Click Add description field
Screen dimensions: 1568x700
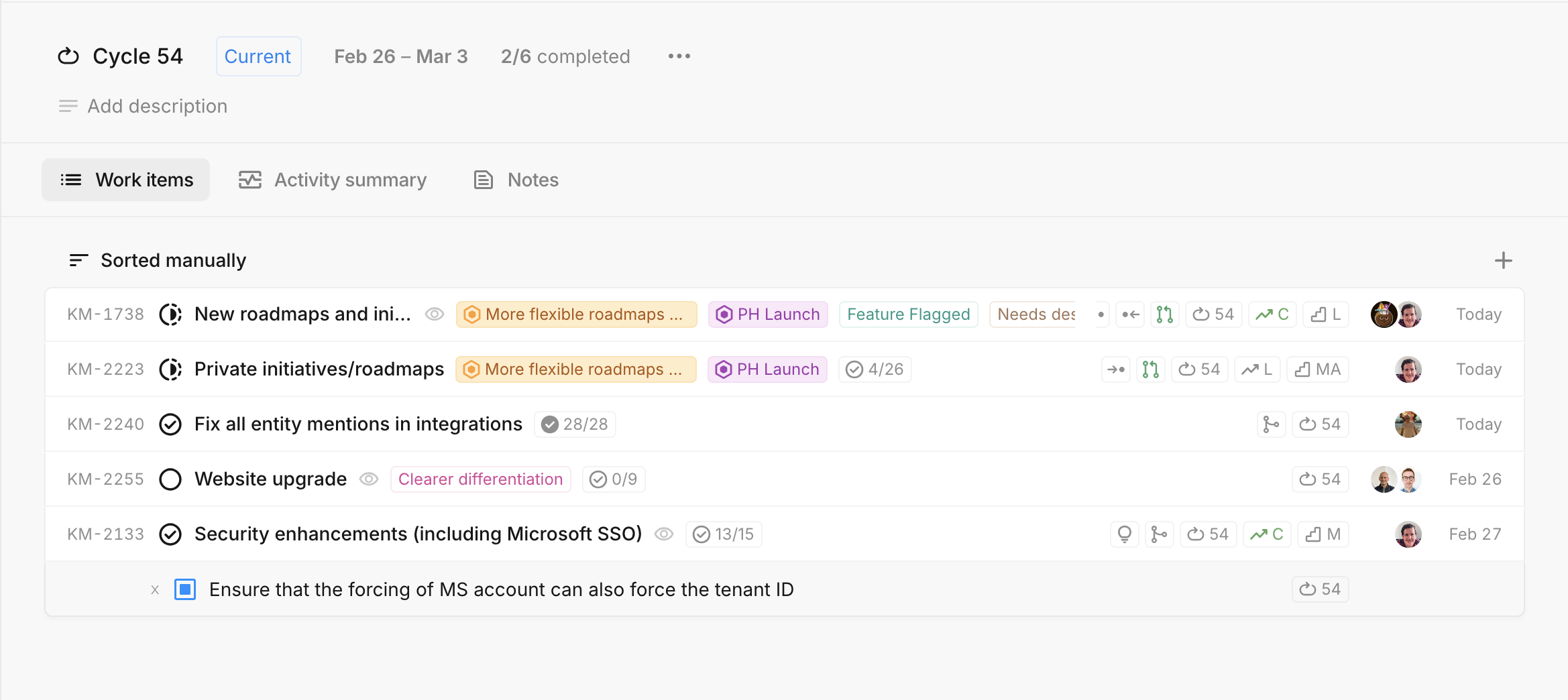[157, 106]
